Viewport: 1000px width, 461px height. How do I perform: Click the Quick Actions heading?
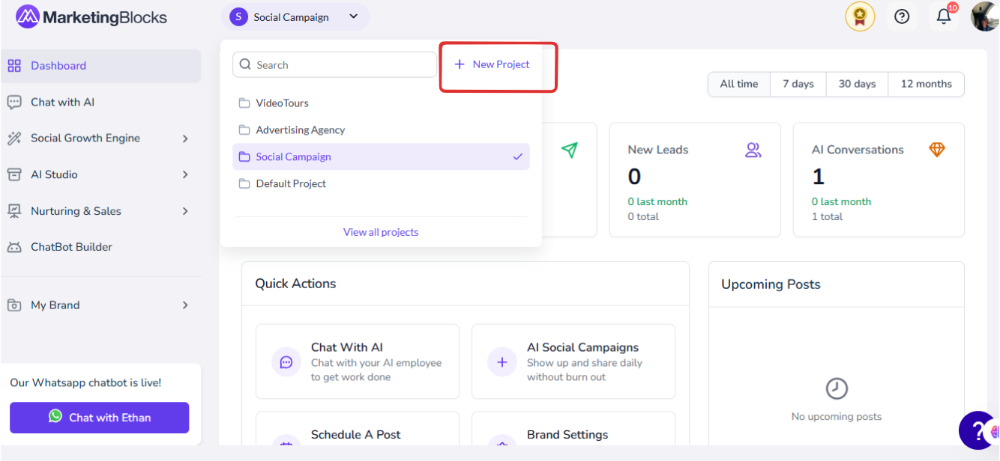tap(295, 284)
